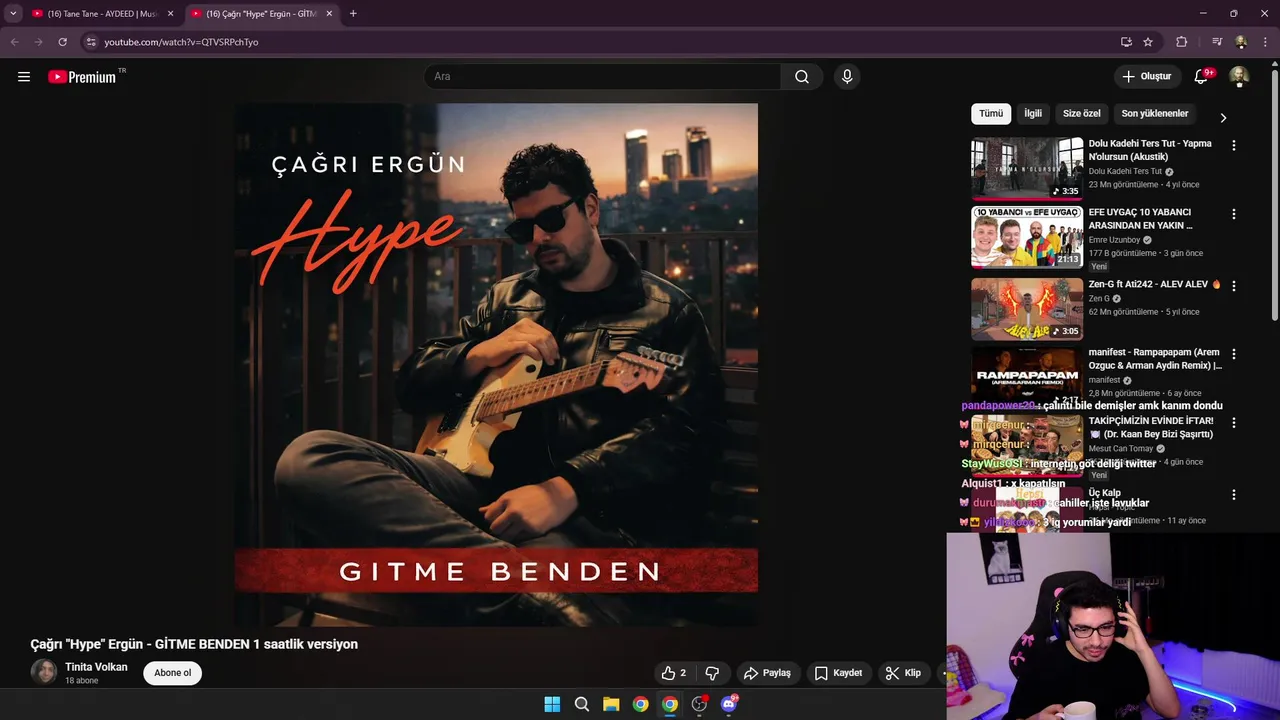Click the Klip scissors button
The image size is (1280, 720).
pos(903,673)
